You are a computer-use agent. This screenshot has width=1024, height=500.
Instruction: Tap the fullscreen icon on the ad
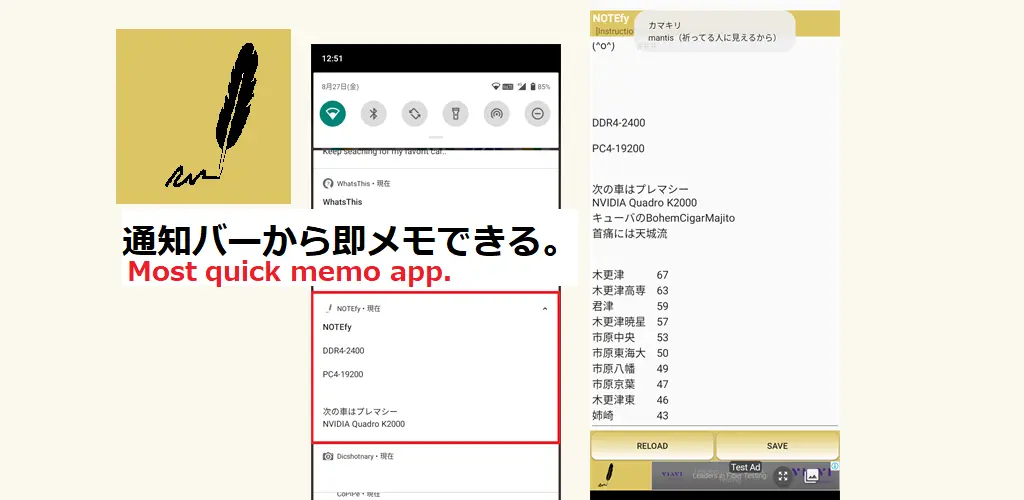tap(783, 477)
